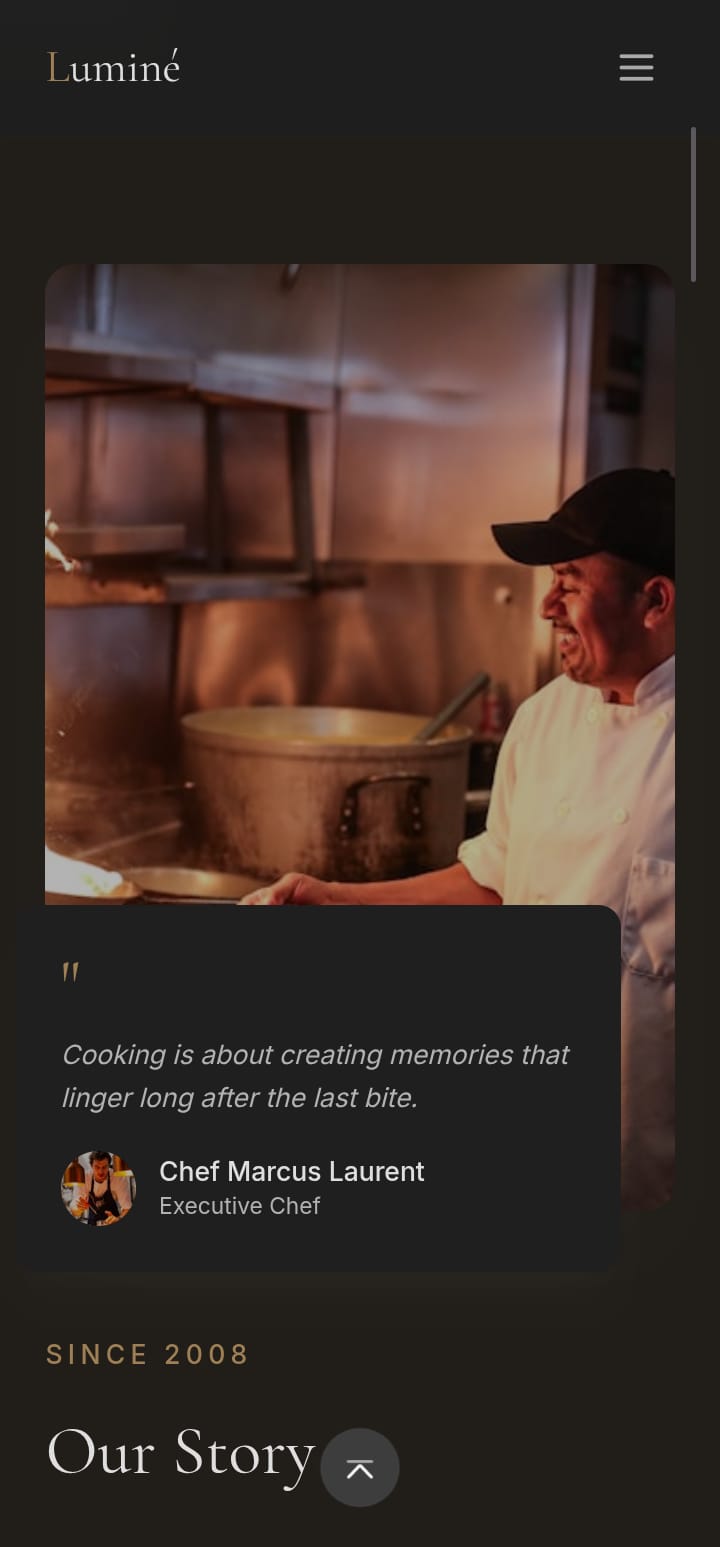Select the Chef Marcus Laurent name

click(x=292, y=1171)
